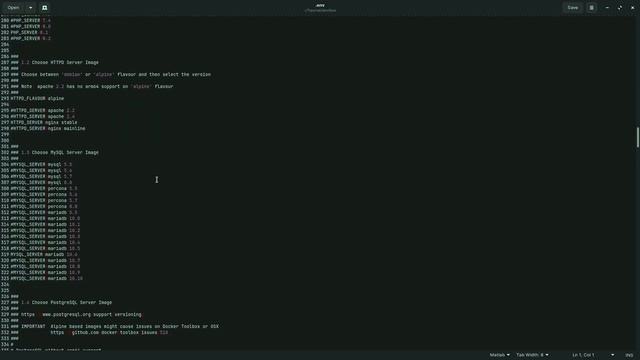Screen dimensions: 640x360
Task: Click the apache 2.2 arm64 note comment
Action: tap(92, 87)
